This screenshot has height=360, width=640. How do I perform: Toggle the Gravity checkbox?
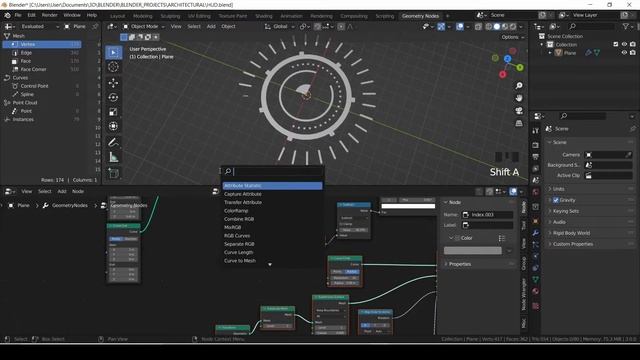(556, 200)
